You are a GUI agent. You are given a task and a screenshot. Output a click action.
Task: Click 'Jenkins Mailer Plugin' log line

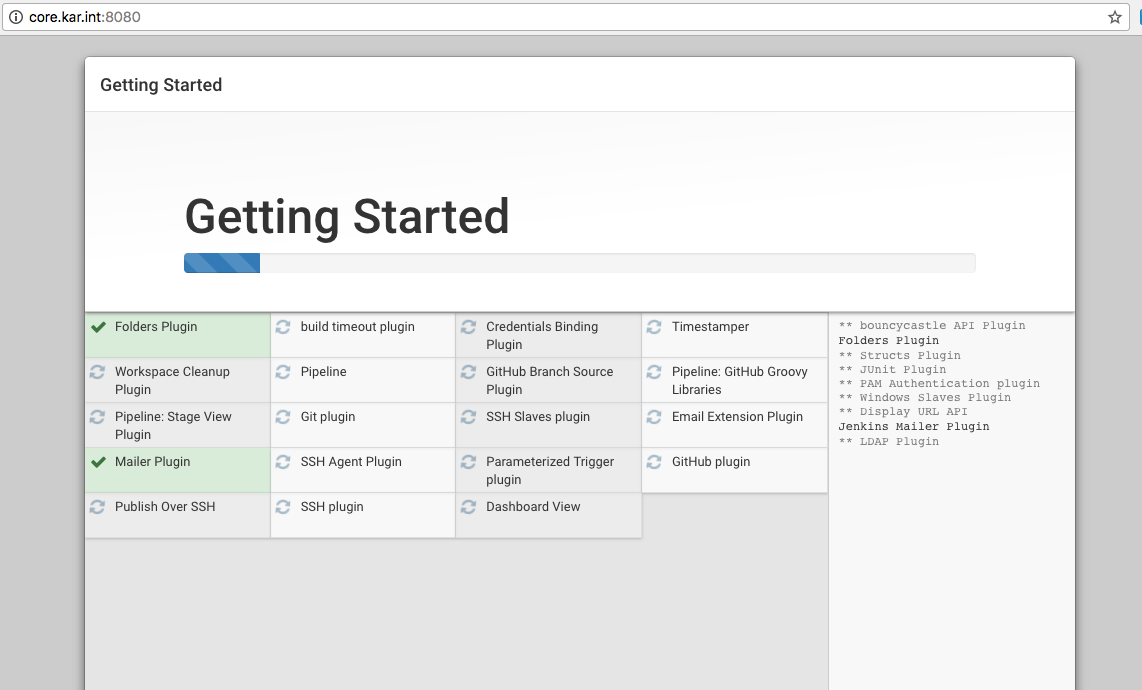[914, 426]
